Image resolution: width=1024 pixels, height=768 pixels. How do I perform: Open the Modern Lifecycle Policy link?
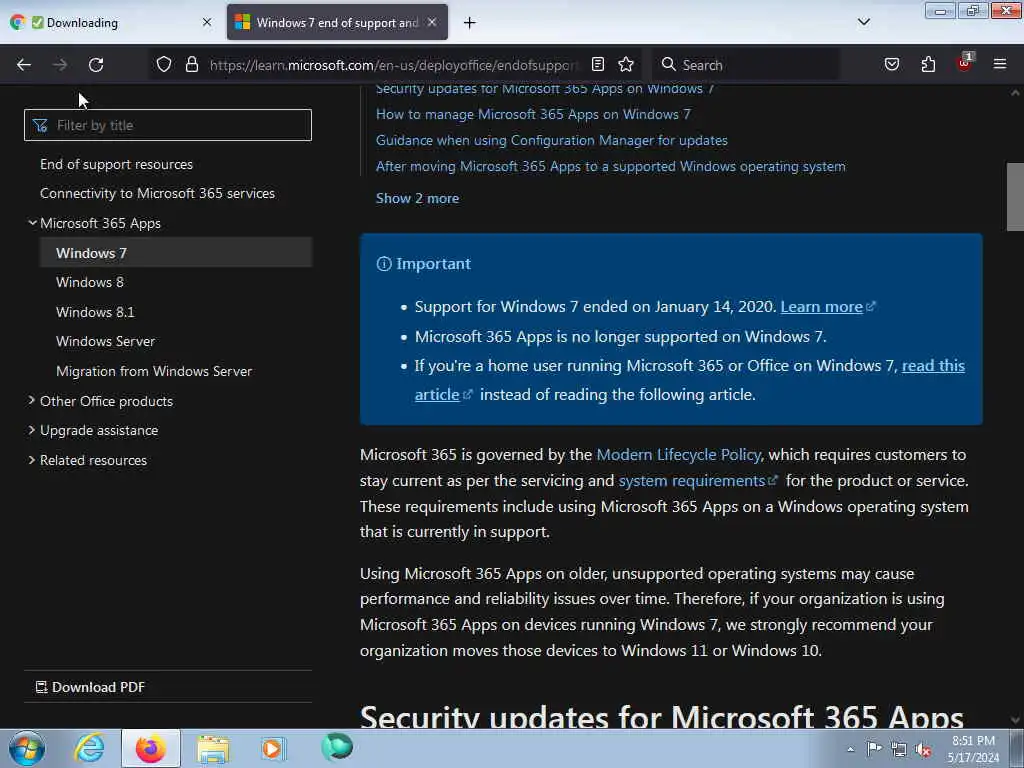(x=679, y=455)
